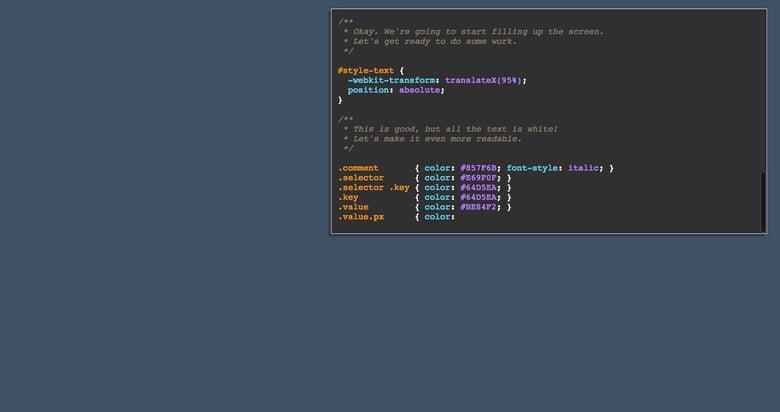Click the absolute value
Image resolution: width=780 pixels, height=412 pixels.
point(420,90)
